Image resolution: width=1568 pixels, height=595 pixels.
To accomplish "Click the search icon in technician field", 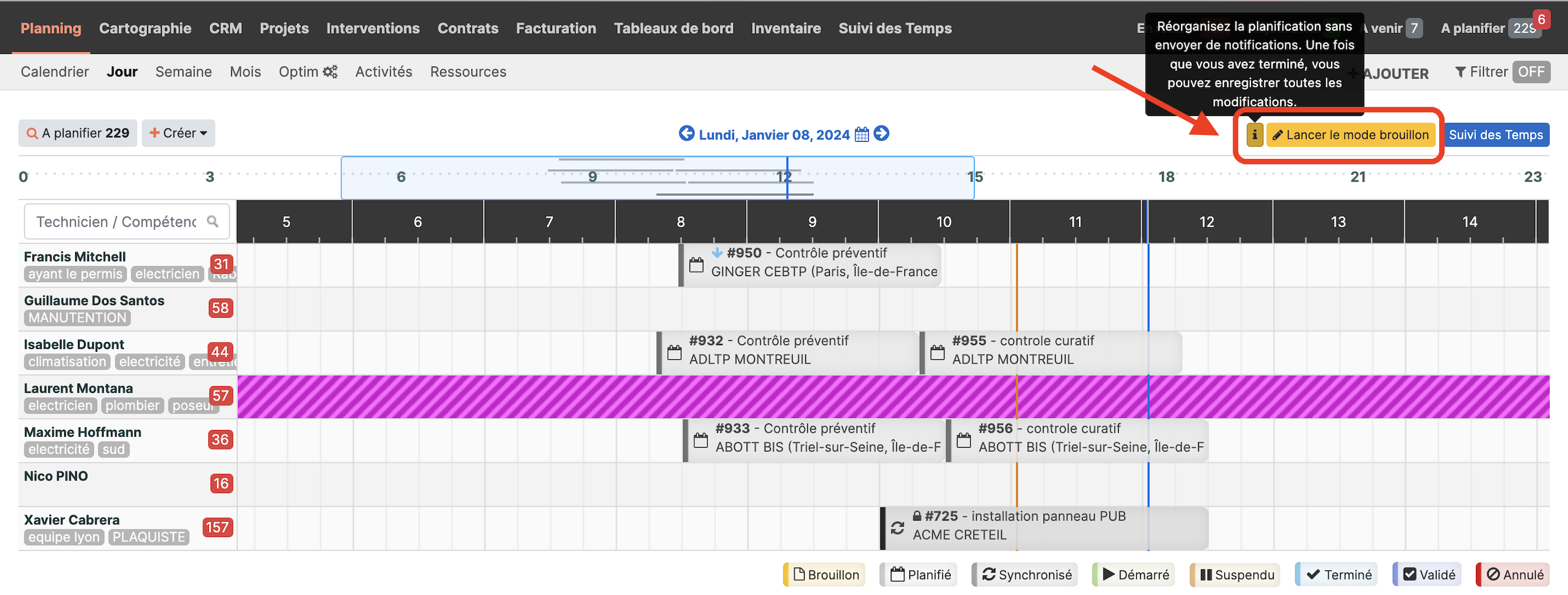I will tap(212, 221).
